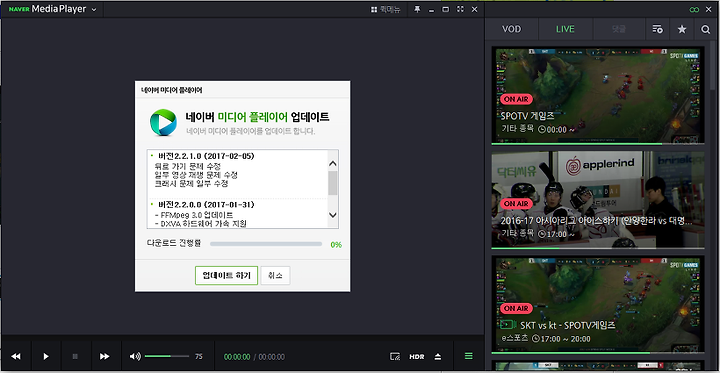The image size is (720, 373).
Task: Open the 퀵메뉴 quick menu
Action: 386,9
